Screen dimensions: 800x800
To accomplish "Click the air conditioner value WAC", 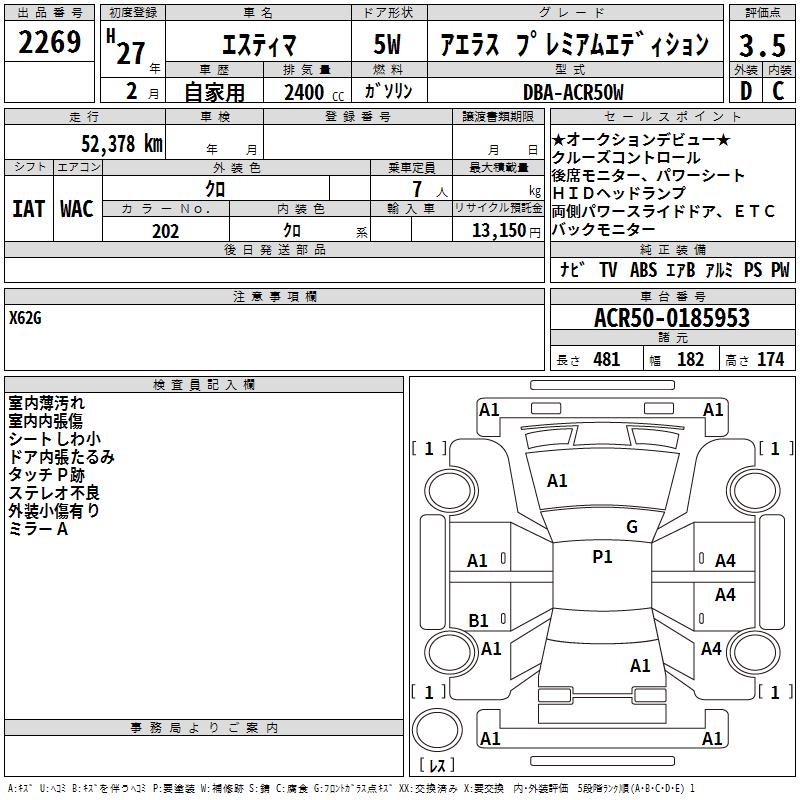I will click(77, 209).
